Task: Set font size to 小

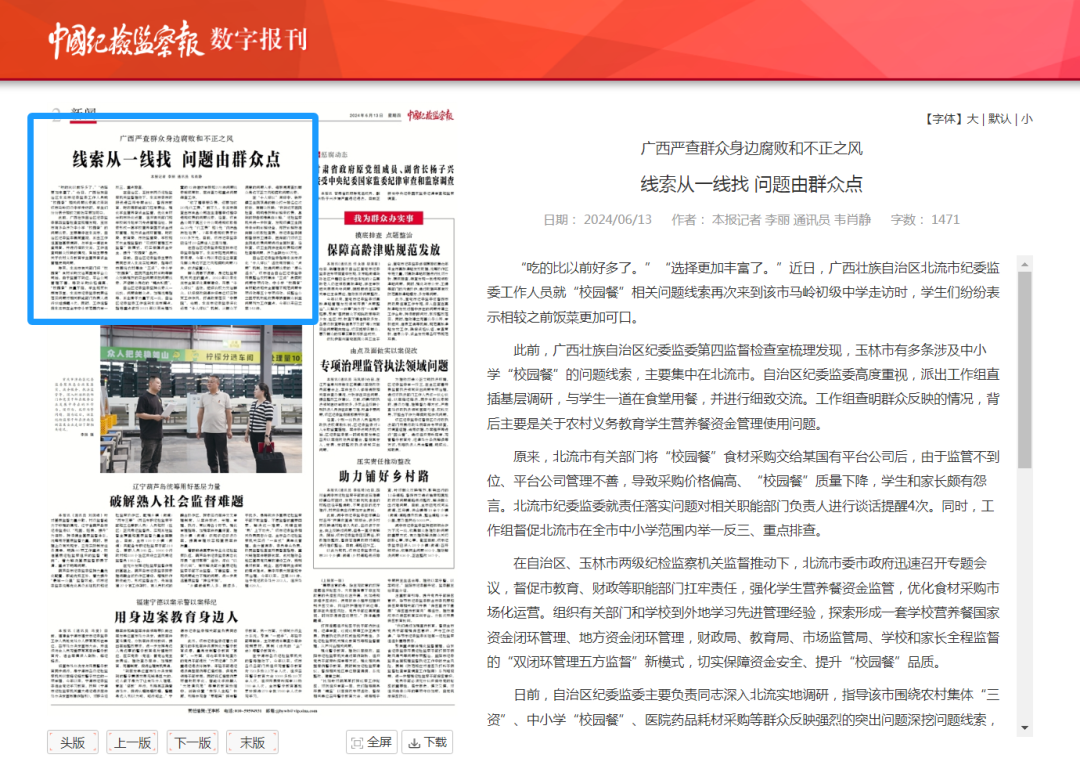Action: [1026, 119]
